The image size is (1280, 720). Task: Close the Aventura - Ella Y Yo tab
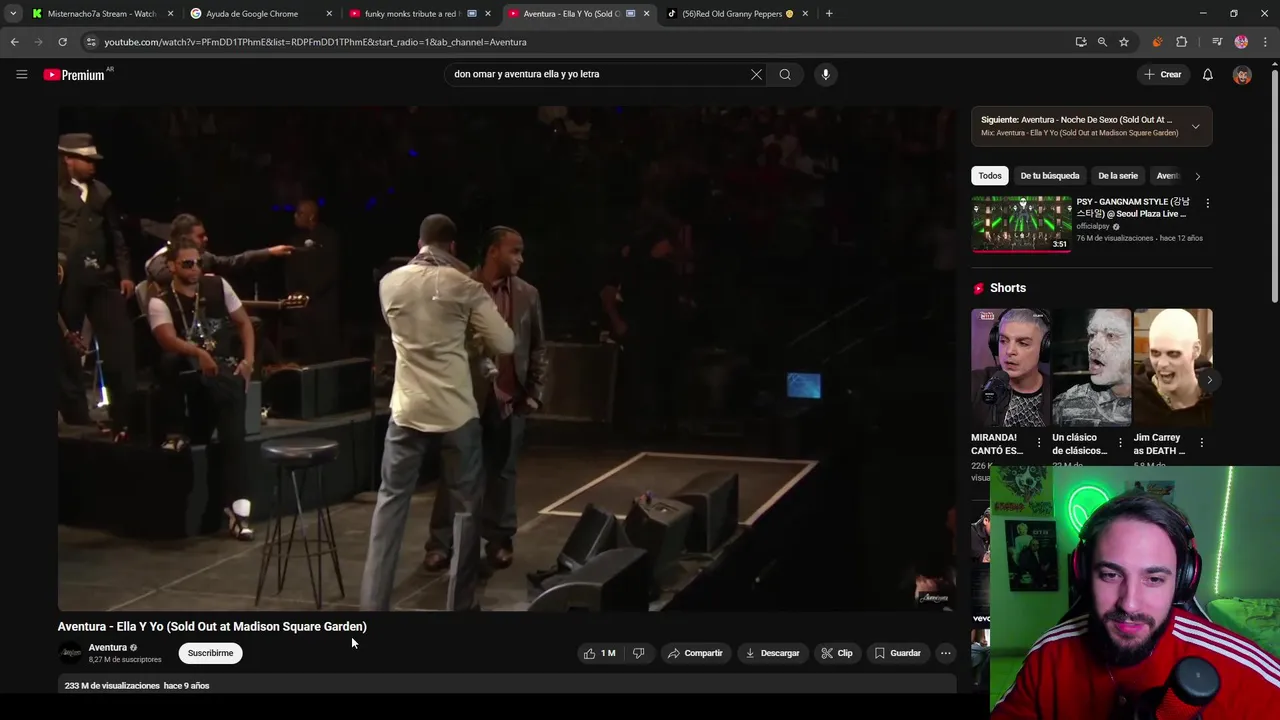(646, 14)
